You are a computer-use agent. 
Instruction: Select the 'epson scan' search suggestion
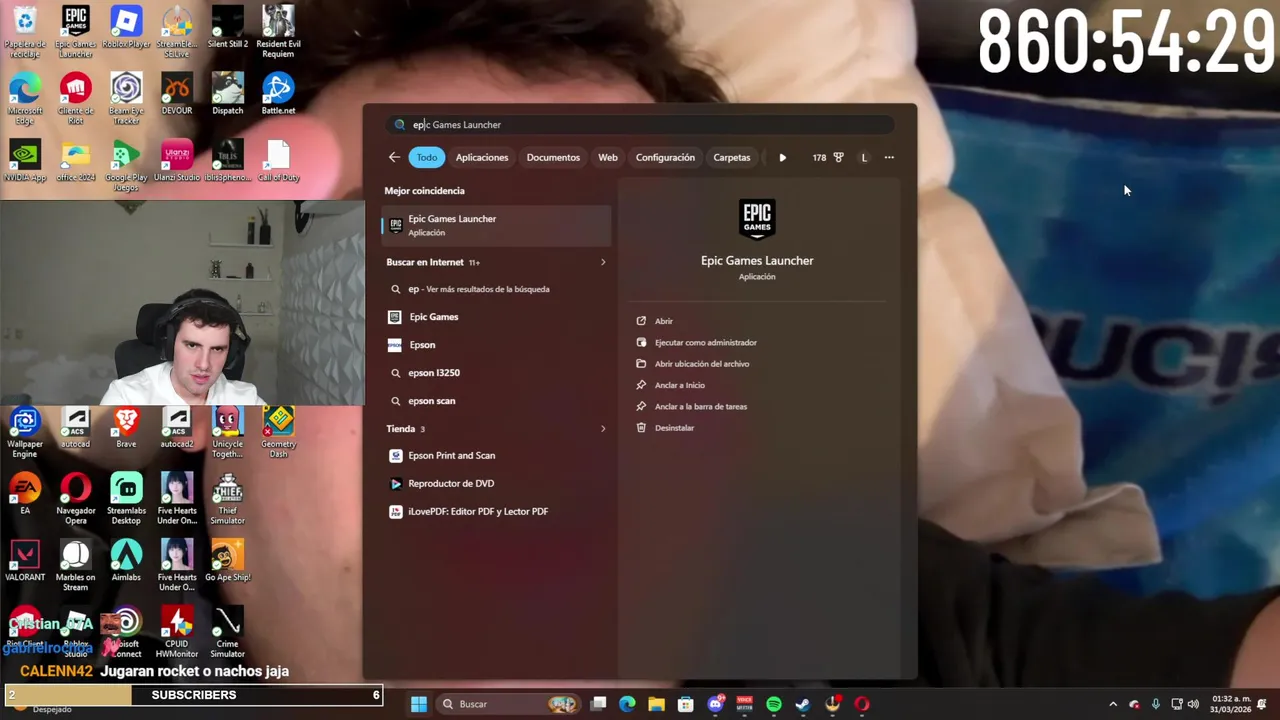coord(497,401)
